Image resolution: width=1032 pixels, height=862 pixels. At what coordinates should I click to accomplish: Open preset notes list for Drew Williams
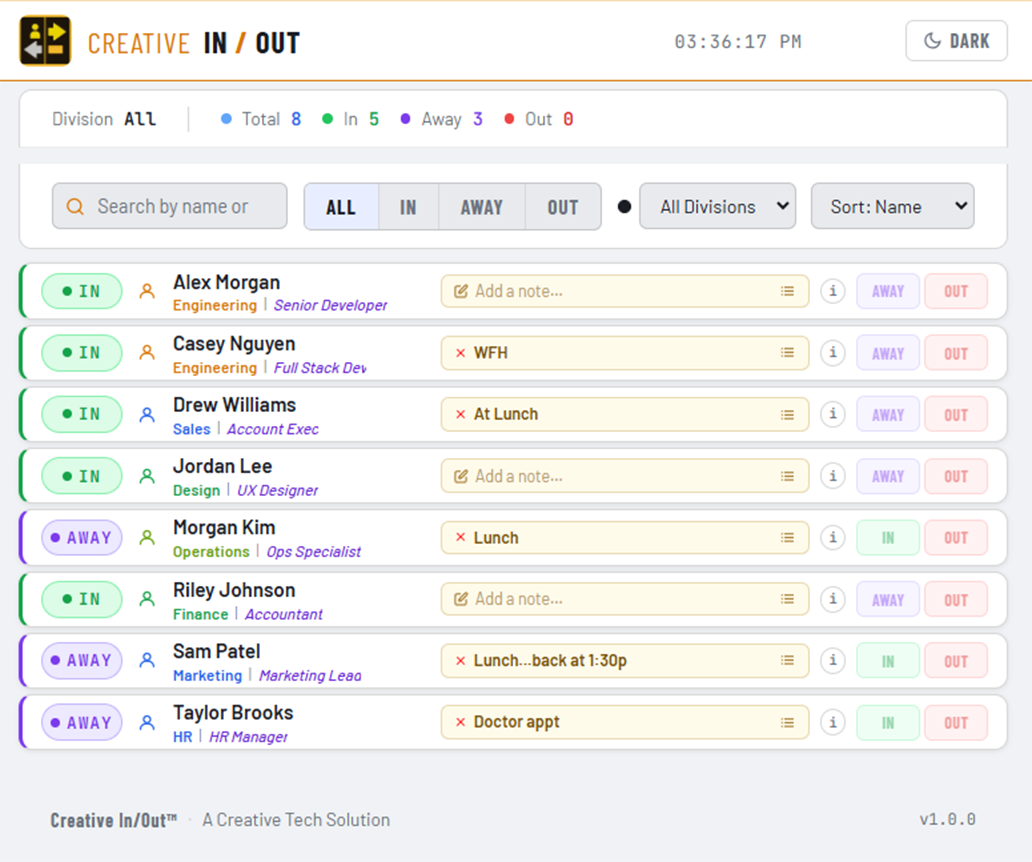[787, 415]
